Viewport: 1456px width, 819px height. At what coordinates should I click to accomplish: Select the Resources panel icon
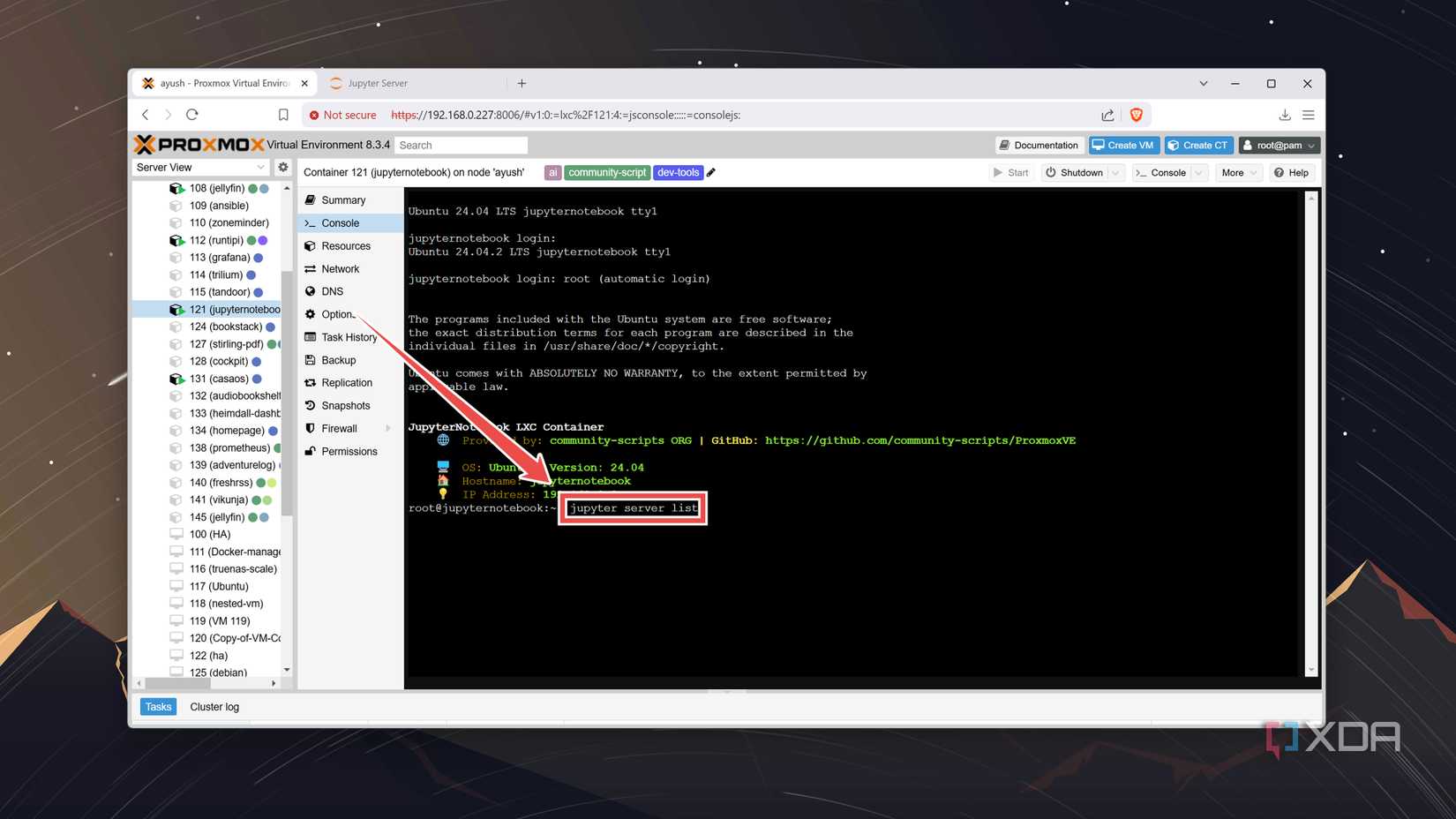(x=310, y=245)
